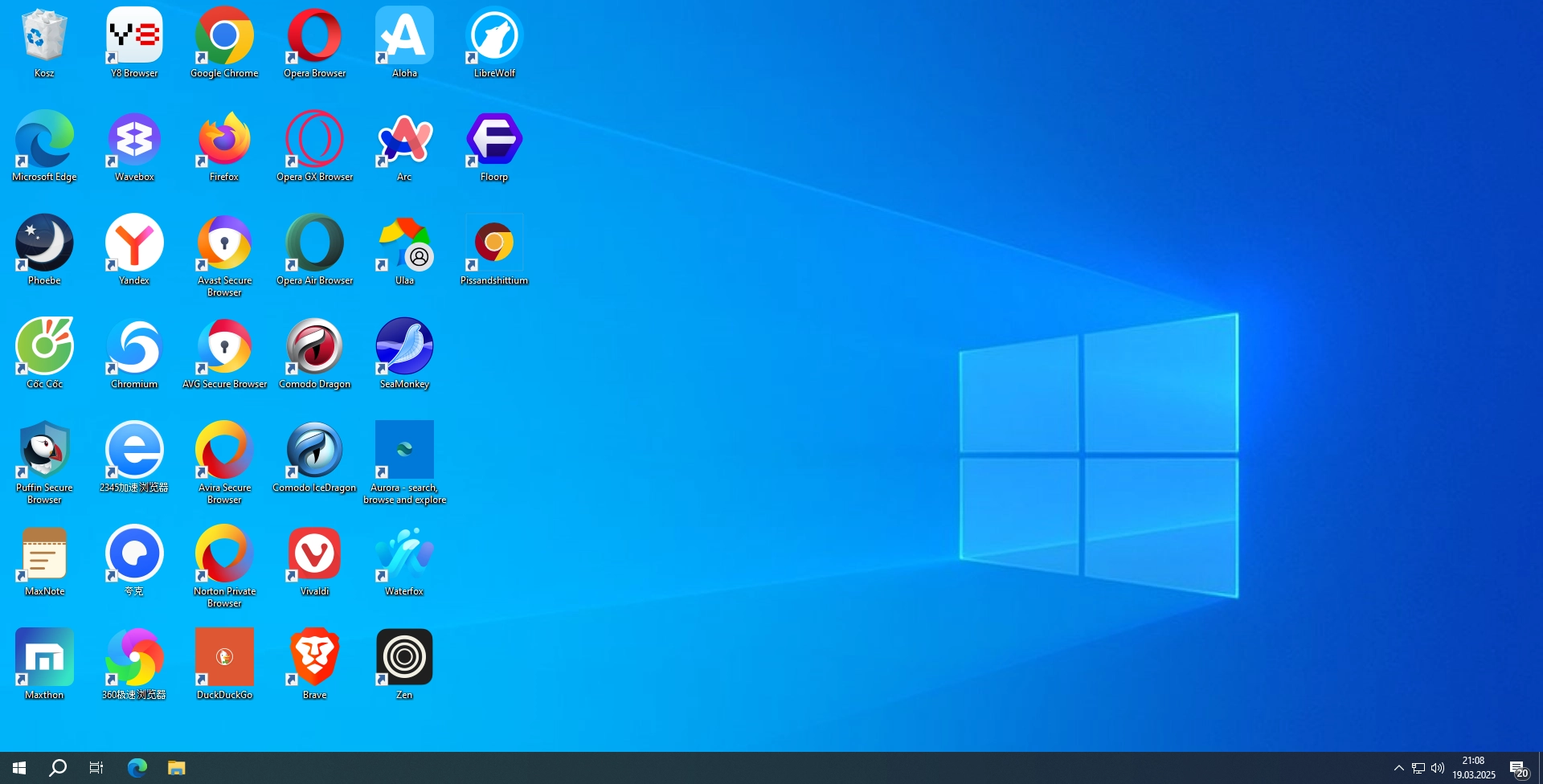Launch File Explorer from the taskbar

tap(177, 768)
